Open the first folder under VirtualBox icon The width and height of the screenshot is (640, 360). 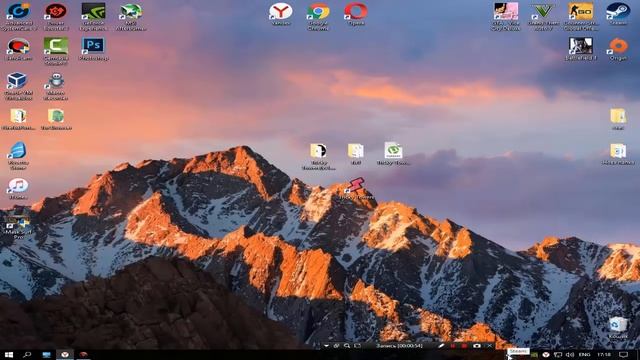[18, 119]
